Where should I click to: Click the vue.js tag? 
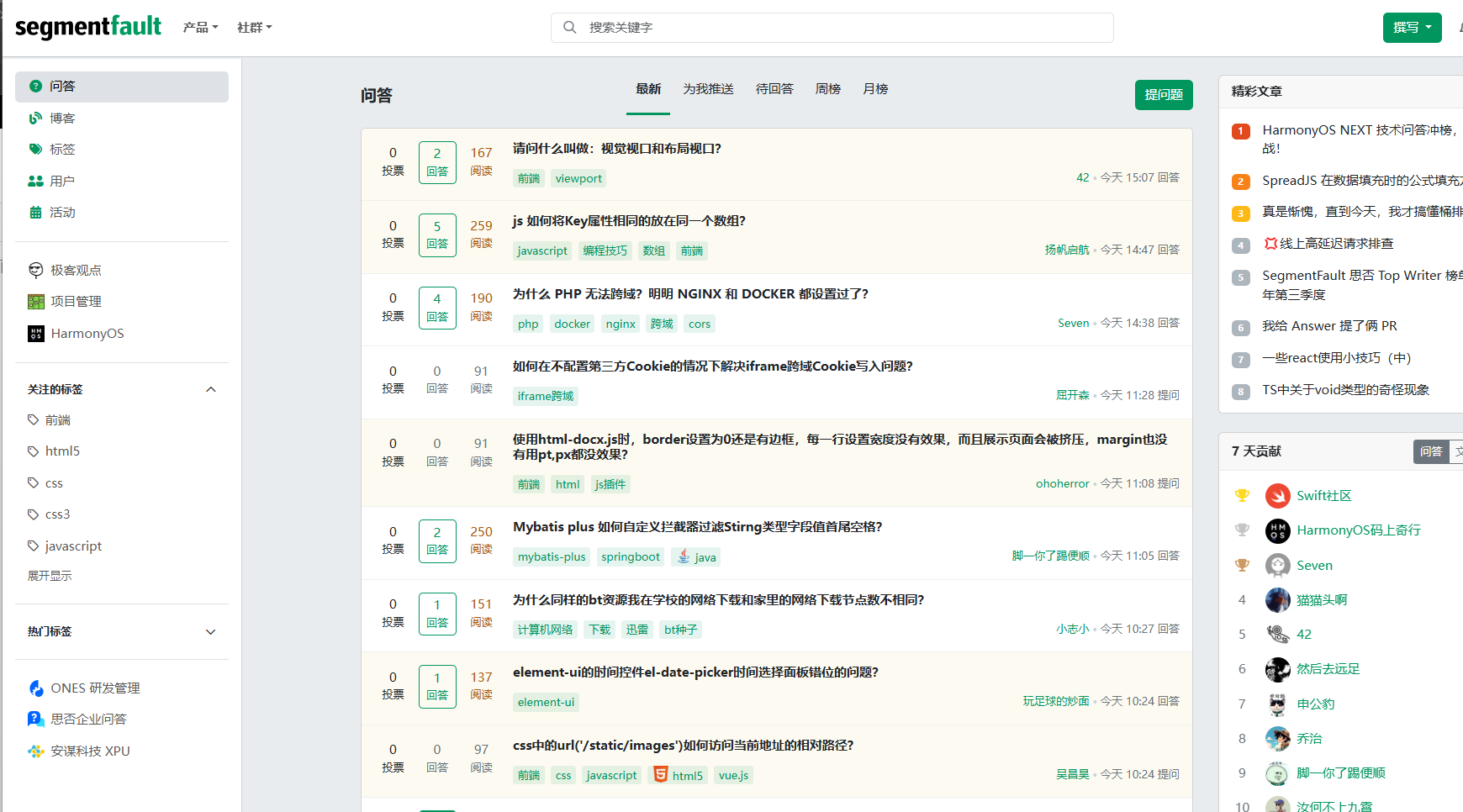733,775
